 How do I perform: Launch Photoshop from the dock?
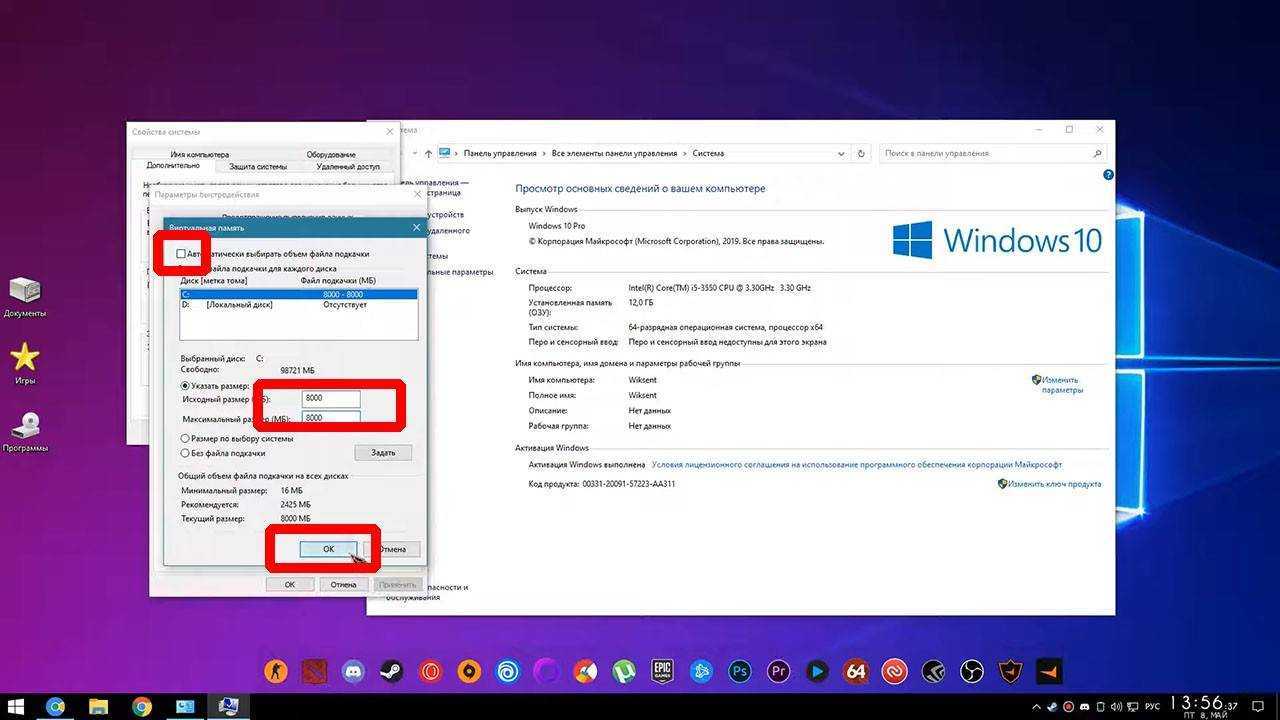[x=740, y=671]
